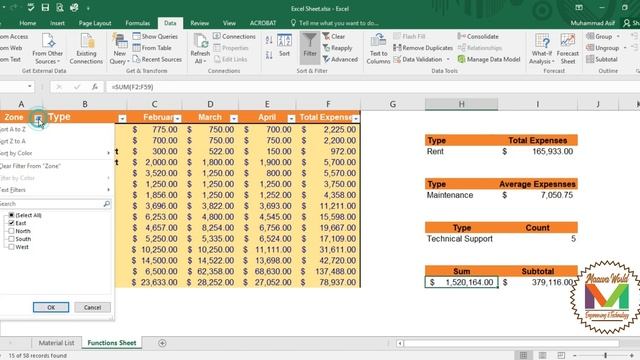Open the Type column filter dropdown
The image size is (640, 360).
[x=122, y=118]
